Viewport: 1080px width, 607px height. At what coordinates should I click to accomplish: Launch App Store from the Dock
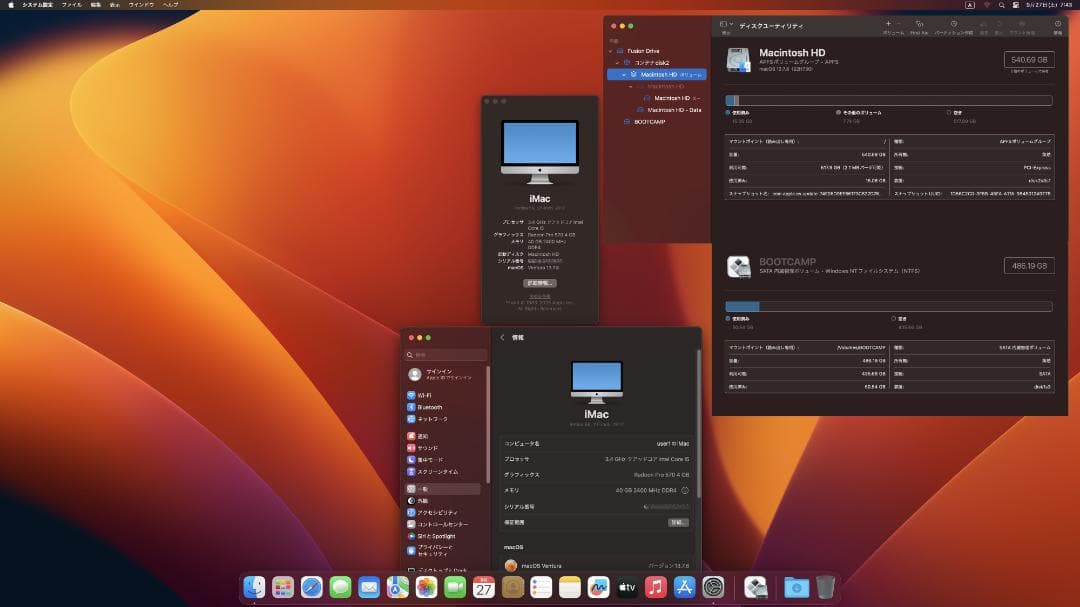coord(683,588)
